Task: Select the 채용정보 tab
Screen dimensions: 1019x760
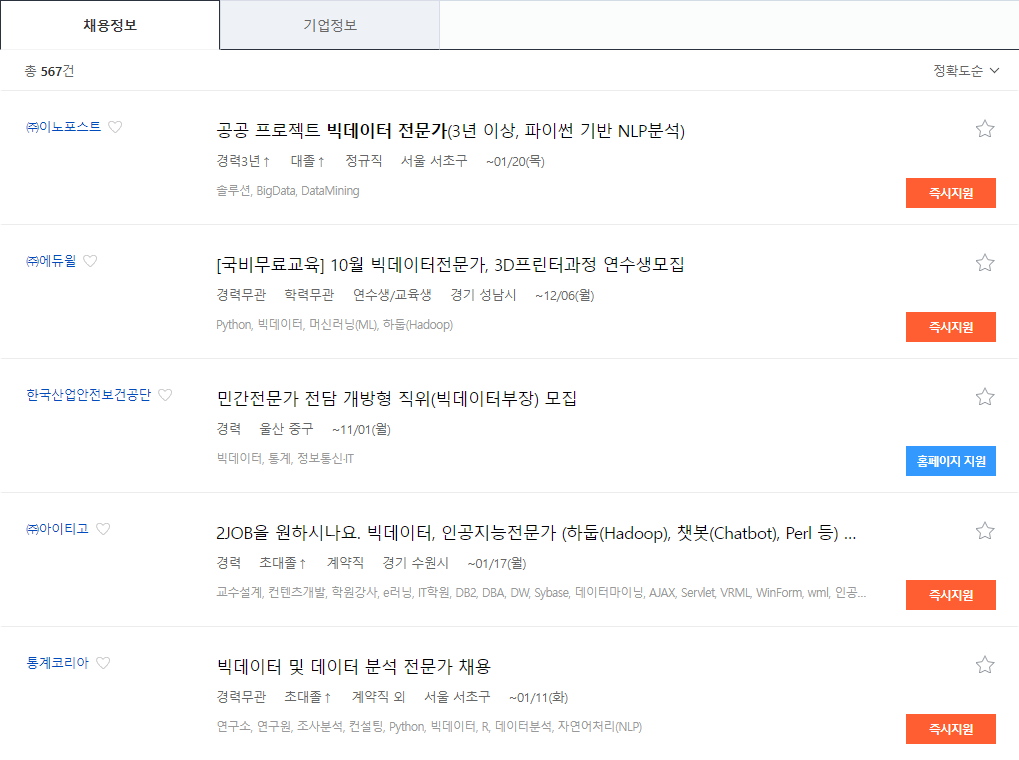Action: (110, 25)
